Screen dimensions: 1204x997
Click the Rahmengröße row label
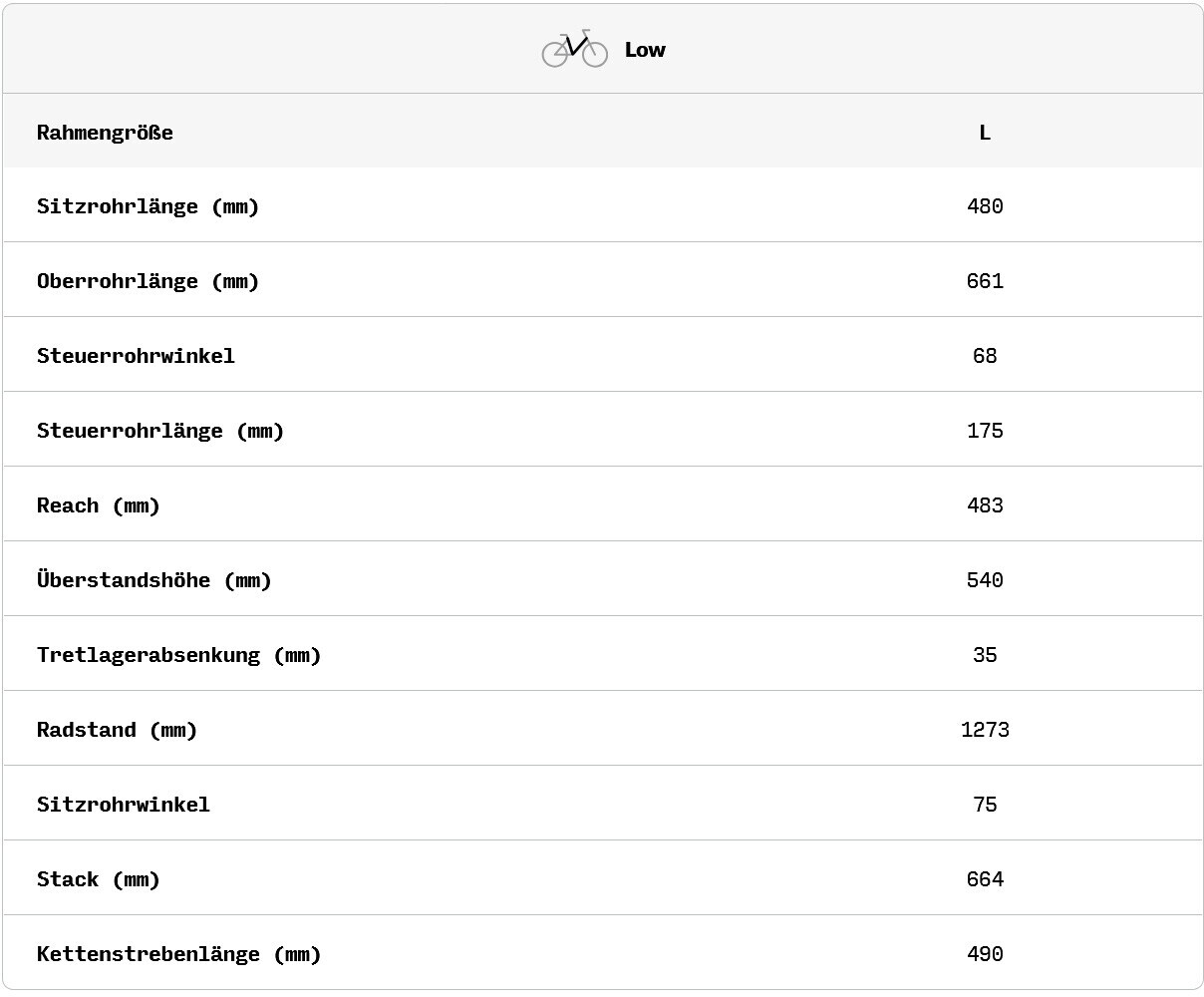[105, 133]
